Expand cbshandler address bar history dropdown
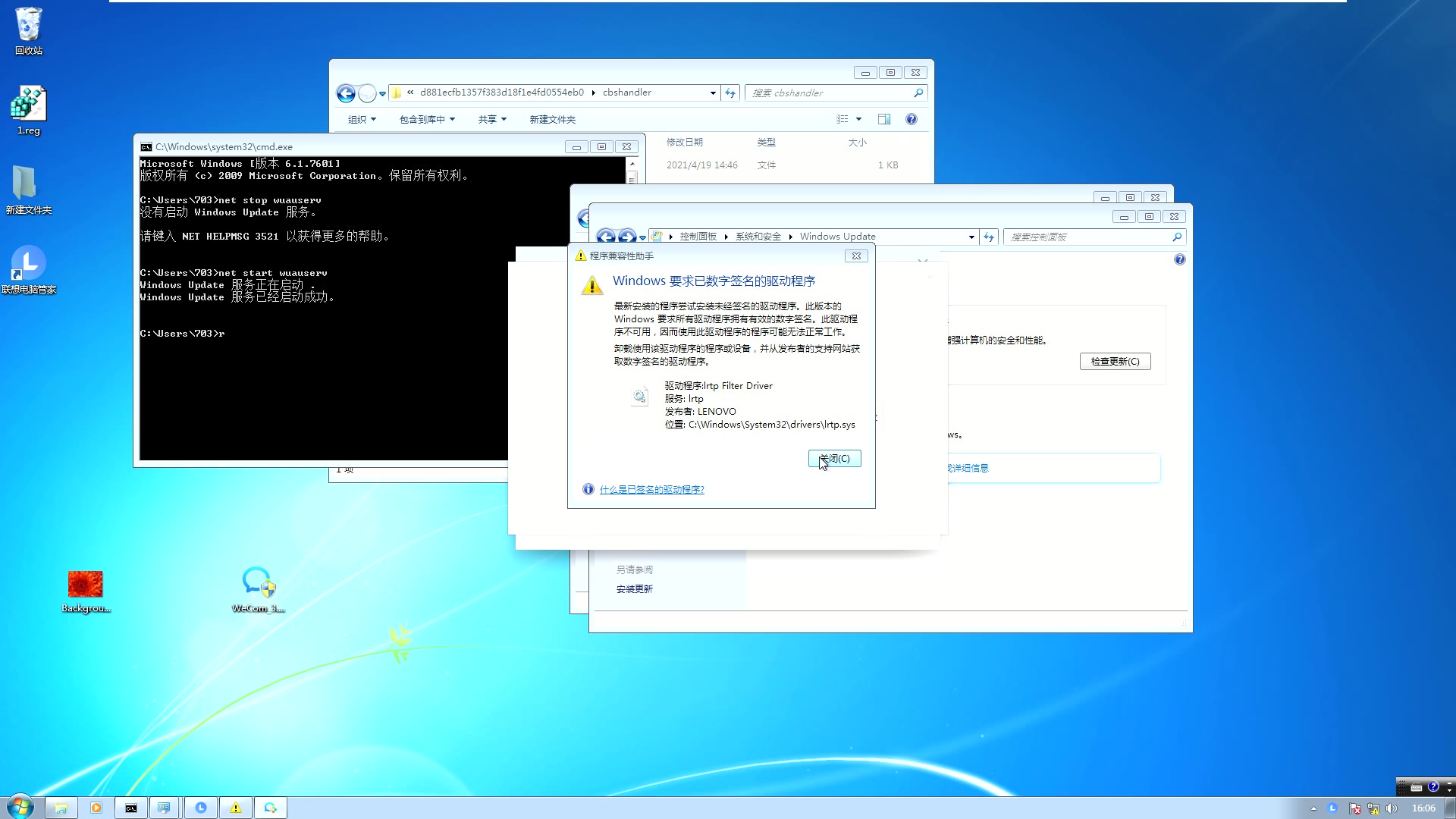1456x819 pixels. coord(713,93)
